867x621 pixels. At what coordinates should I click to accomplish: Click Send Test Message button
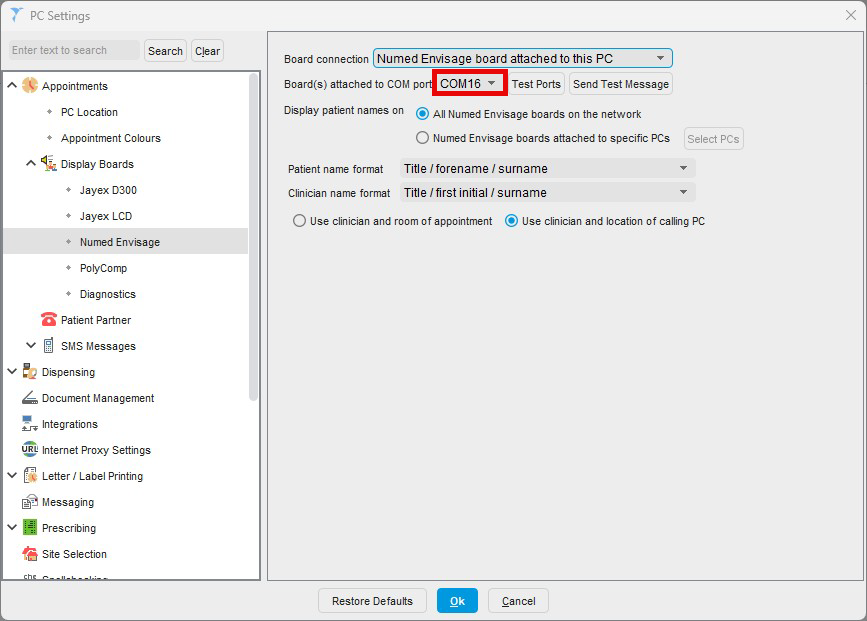pos(620,84)
